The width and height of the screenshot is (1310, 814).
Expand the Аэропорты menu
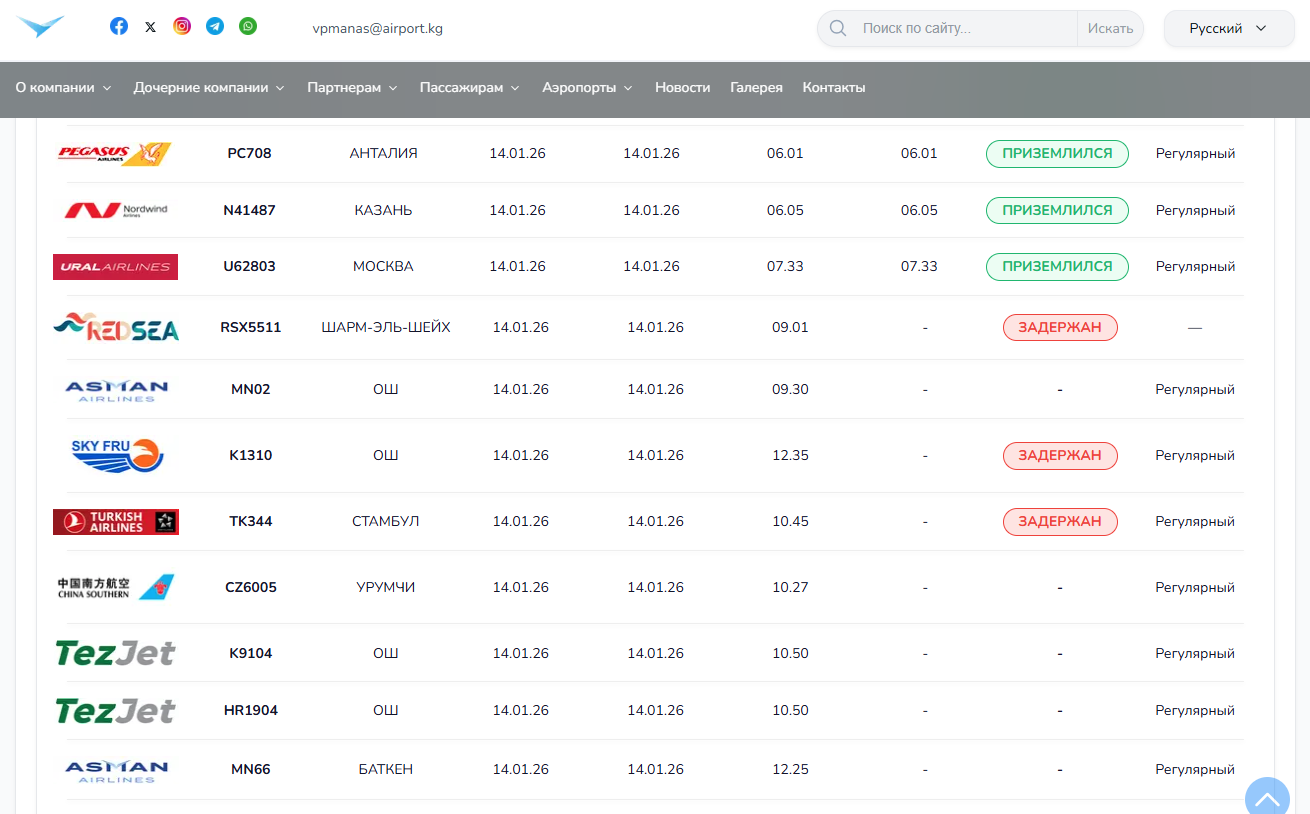pos(587,88)
